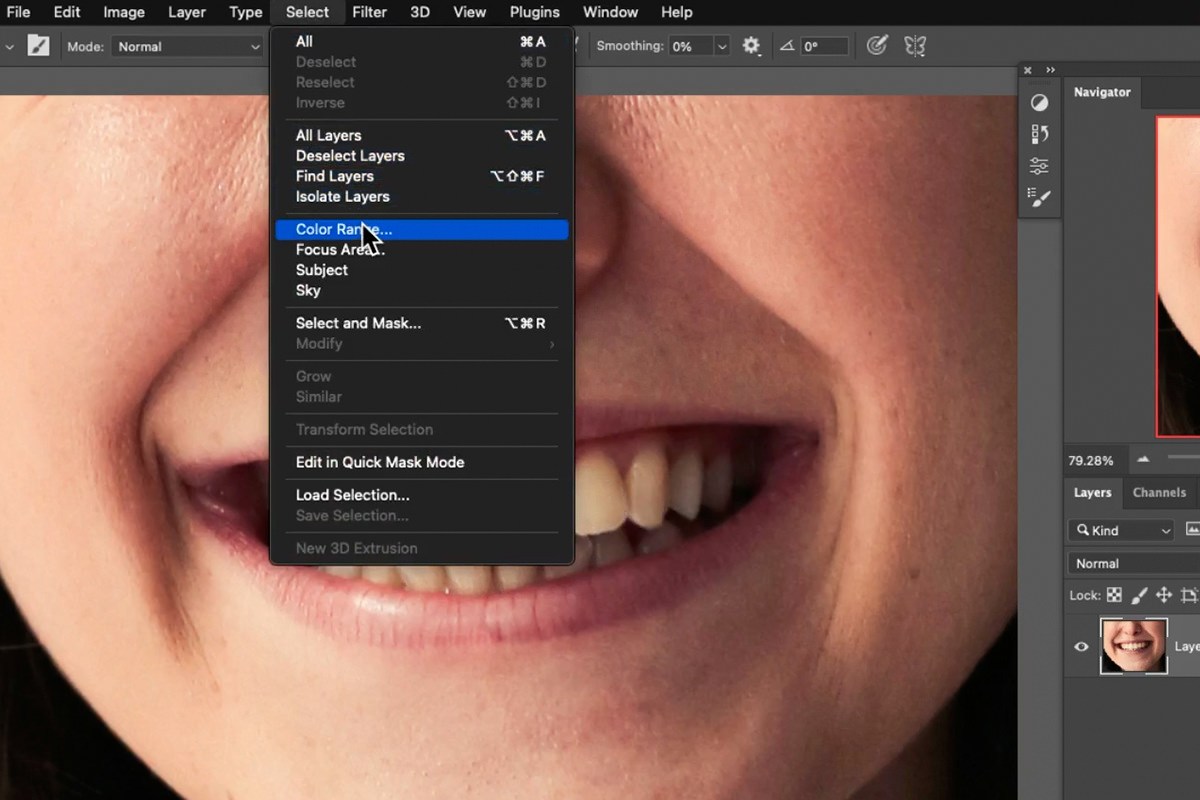Switch to the Navigator tab

point(1102,92)
